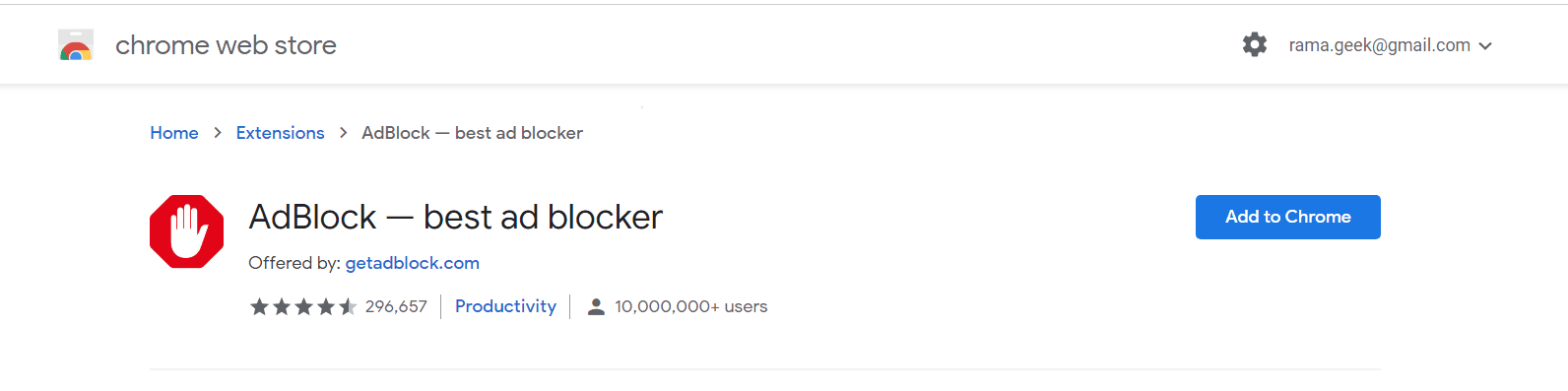Viewport: 1568px width, 391px height.
Task: Visit the getadblock.com developer link
Action: pos(413,263)
